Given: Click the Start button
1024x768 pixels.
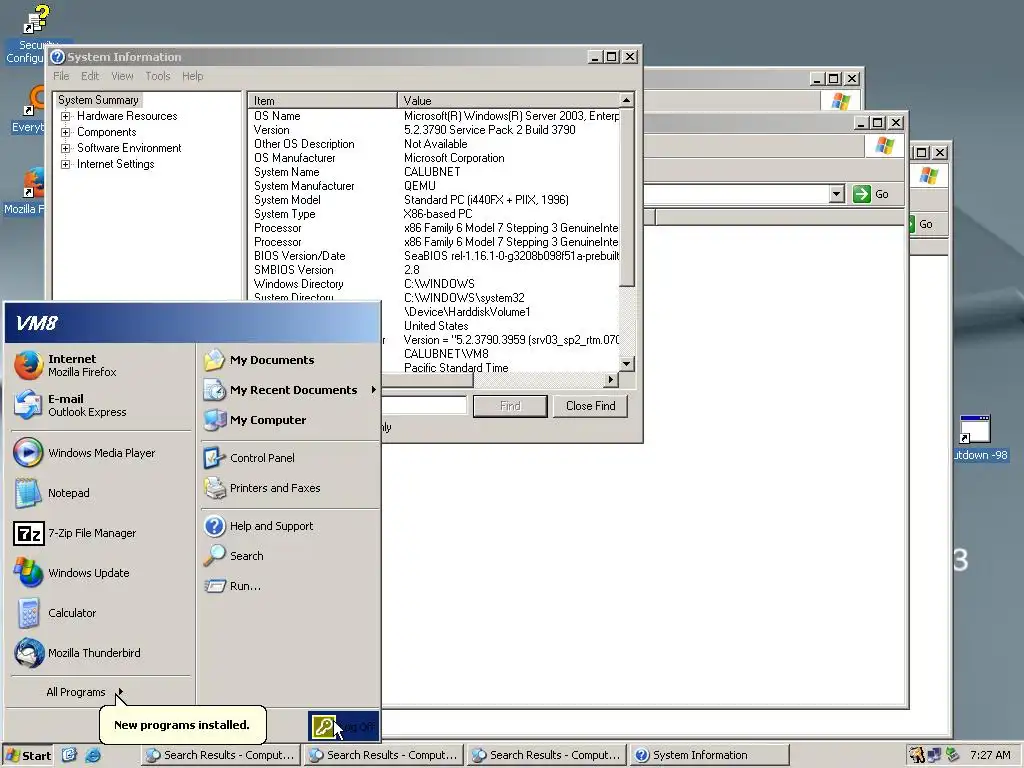Looking at the screenshot, I should point(28,756).
